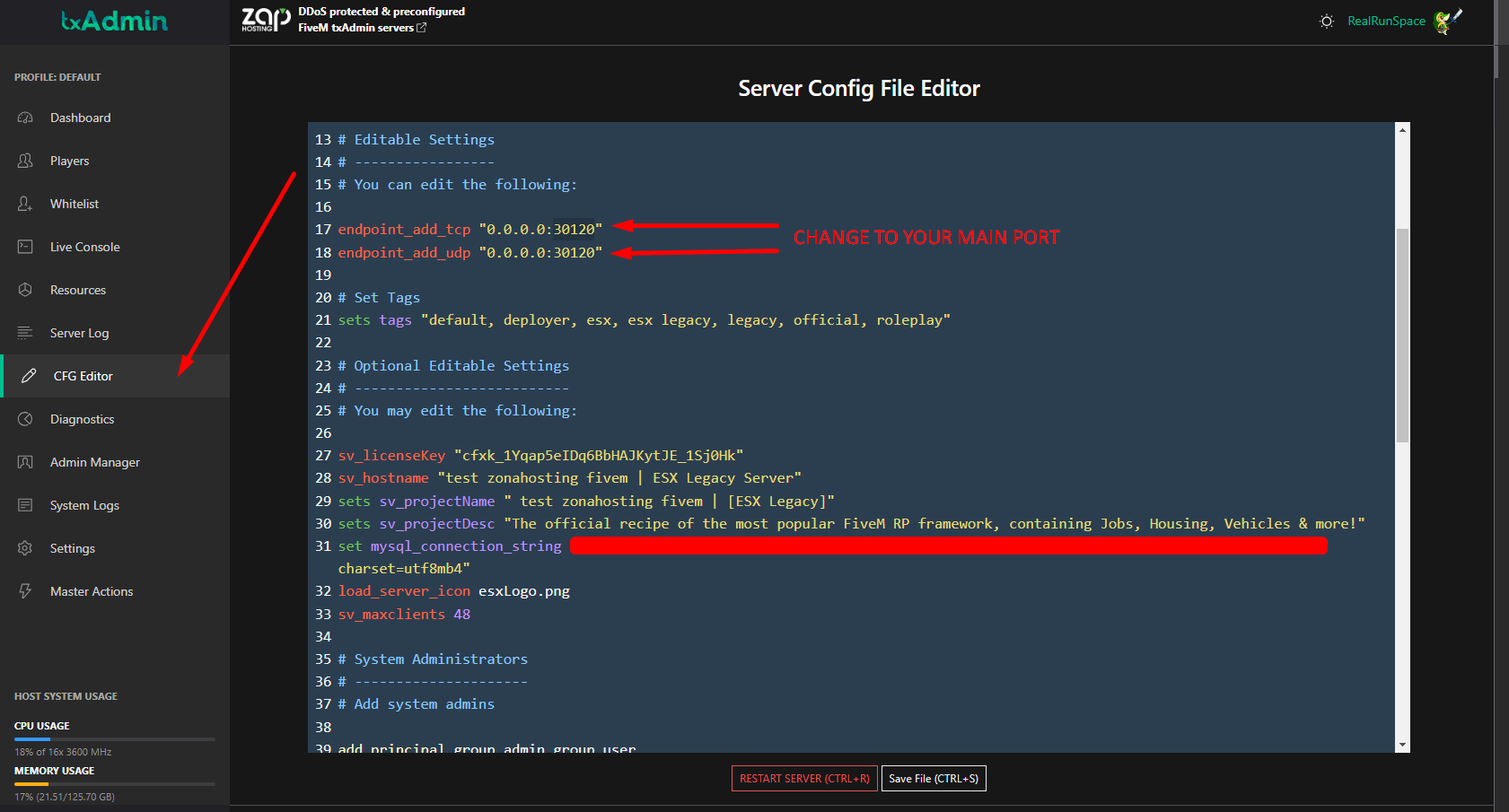Viewport: 1509px width, 812px height.
Task: Toggle light/dark theme sun icon
Action: (x=1326, y=22)
